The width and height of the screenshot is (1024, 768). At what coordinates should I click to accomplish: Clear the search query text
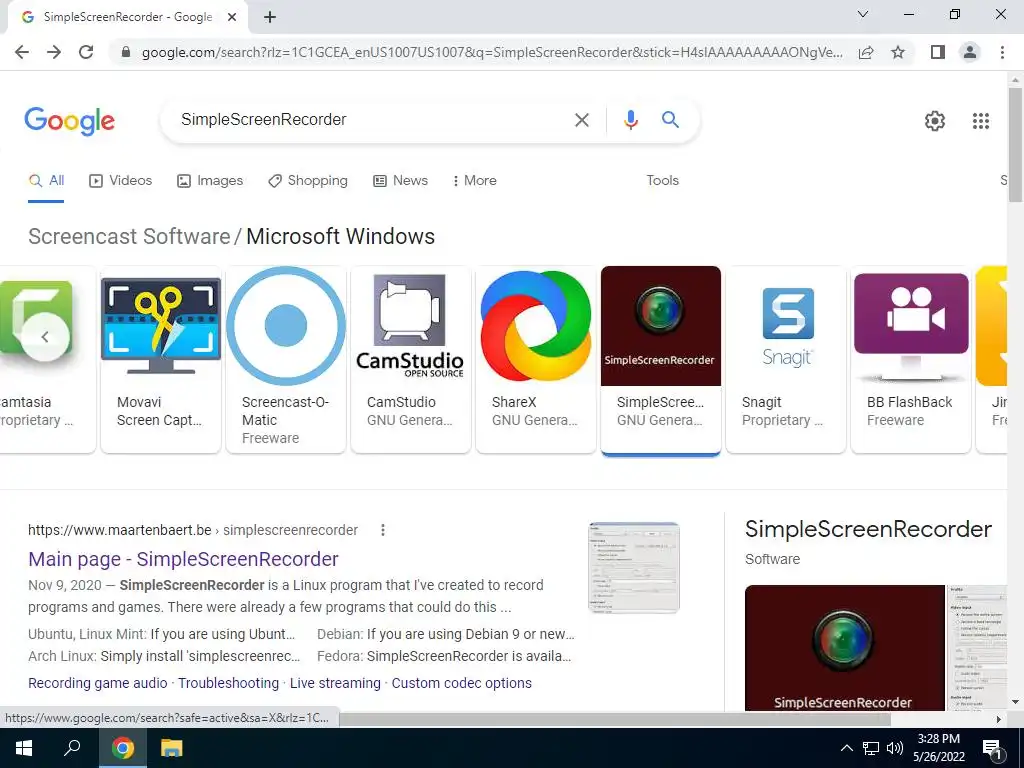click(x=581, y=120)
